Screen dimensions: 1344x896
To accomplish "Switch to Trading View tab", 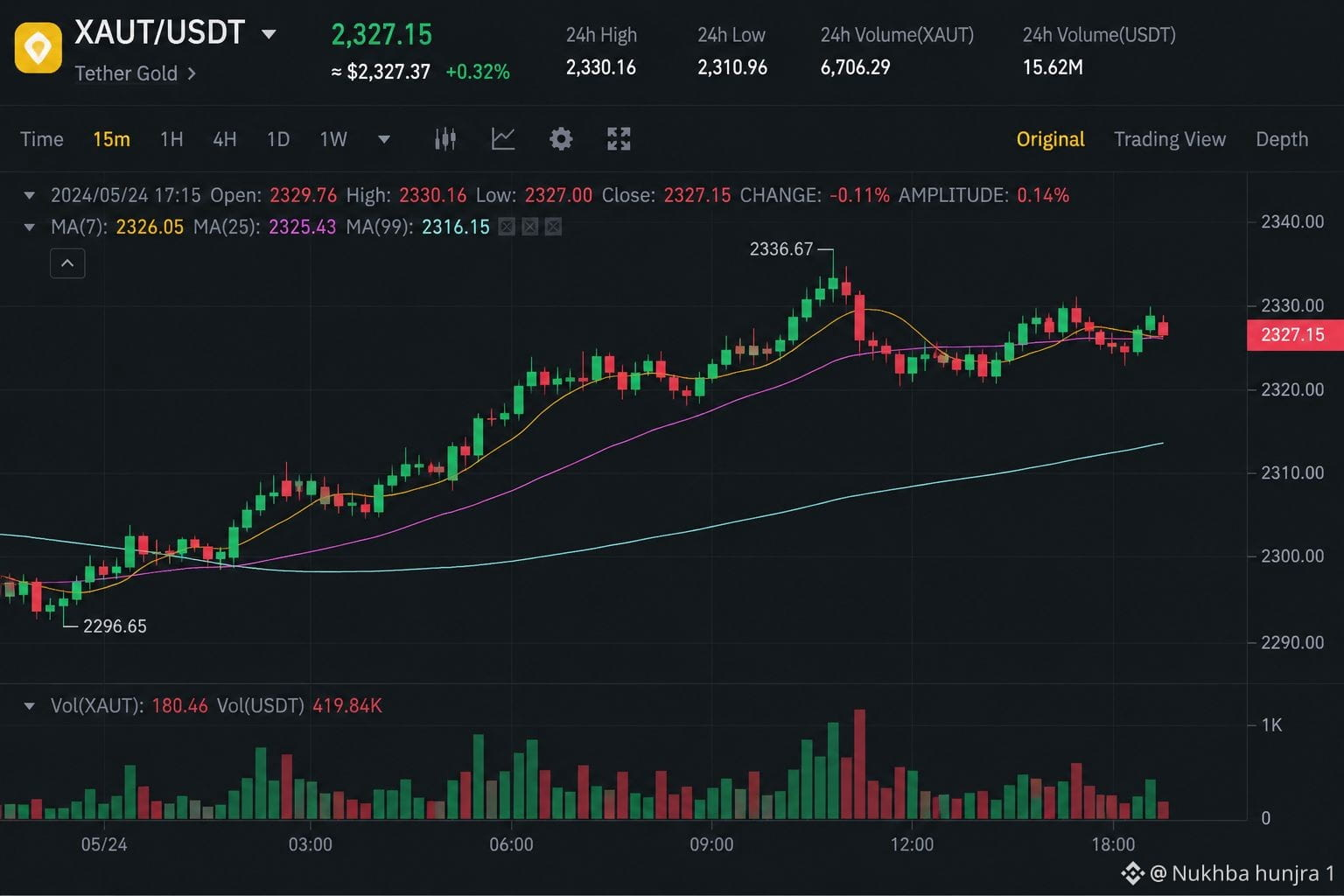I will [1170, 139].
